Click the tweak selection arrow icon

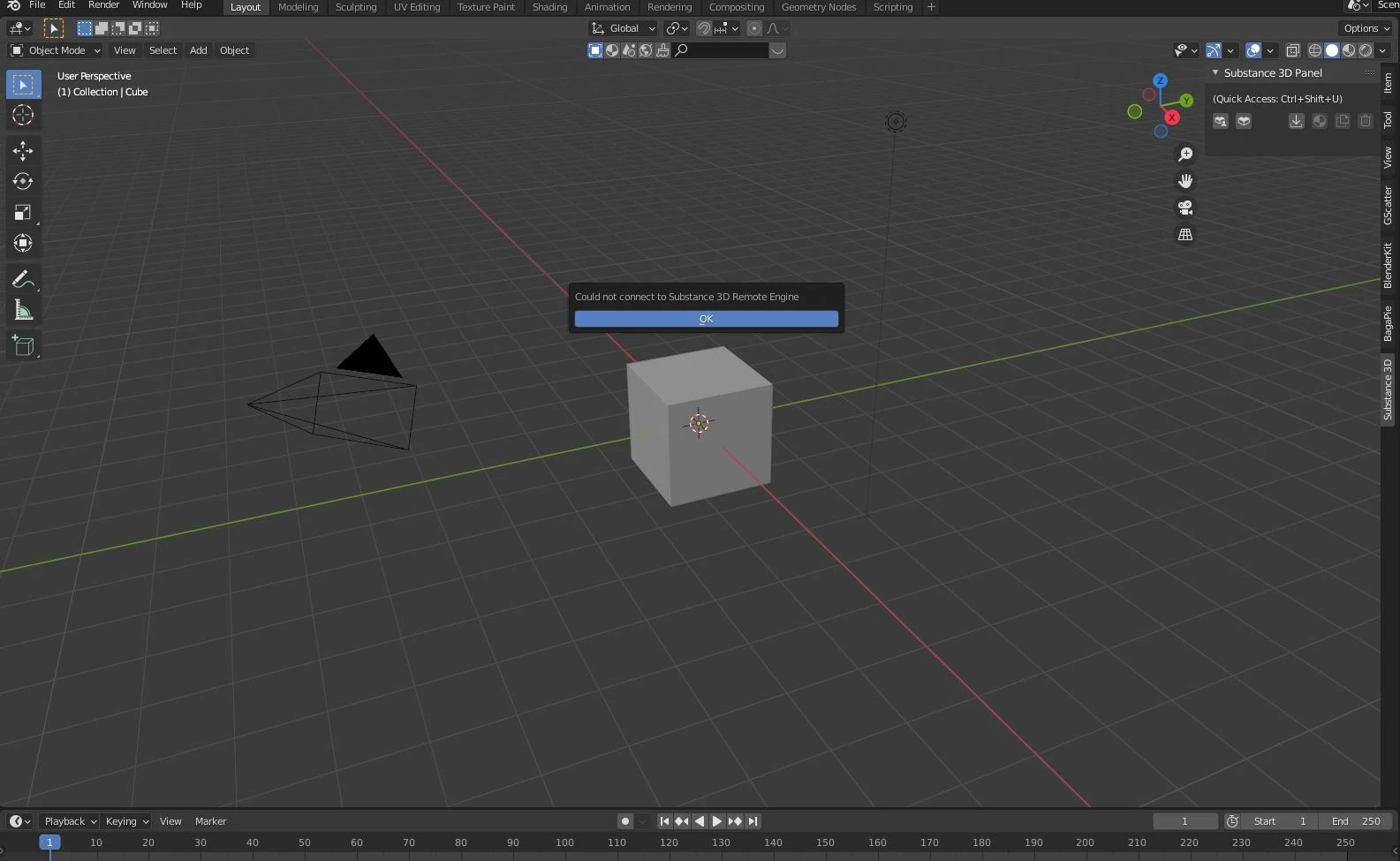pos(54,28)
